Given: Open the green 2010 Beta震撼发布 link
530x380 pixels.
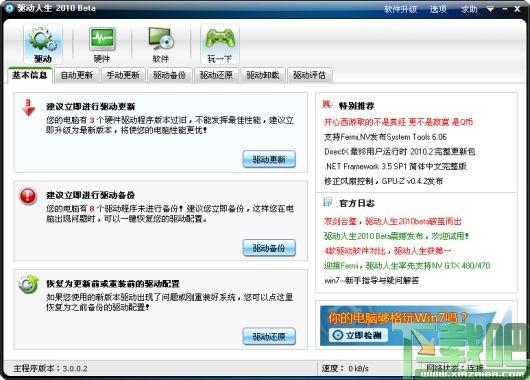Looking at the screenshot, I should pos(396,236).
